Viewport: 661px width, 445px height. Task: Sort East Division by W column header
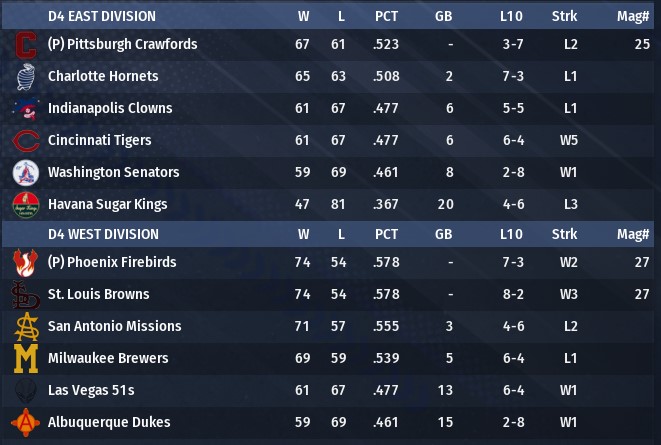click(x=303, y=16)
